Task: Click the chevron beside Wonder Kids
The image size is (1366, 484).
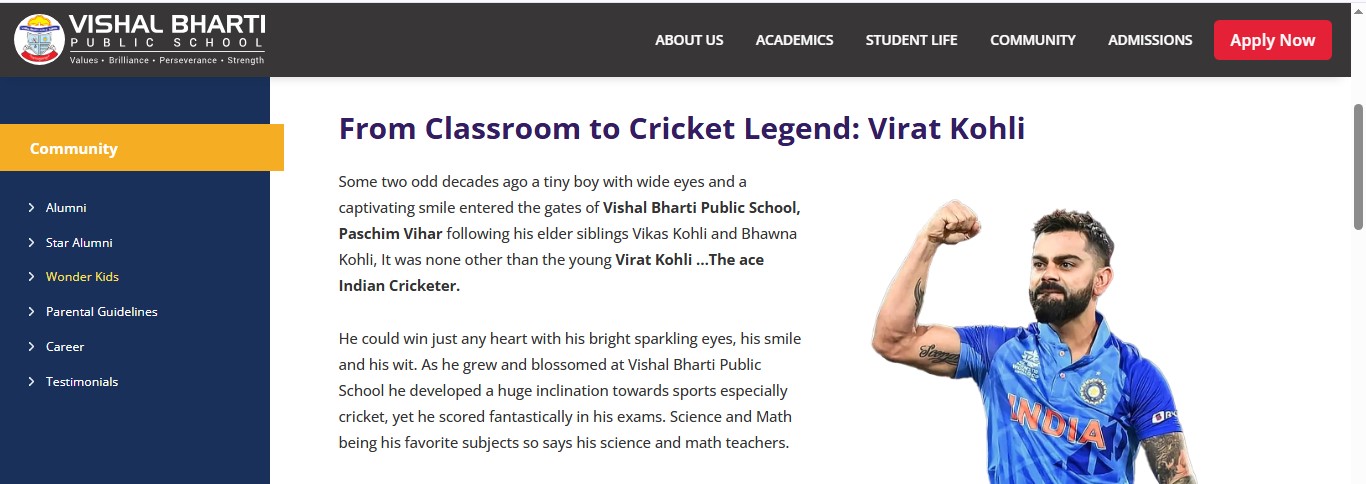Action: tap(32, 277)
